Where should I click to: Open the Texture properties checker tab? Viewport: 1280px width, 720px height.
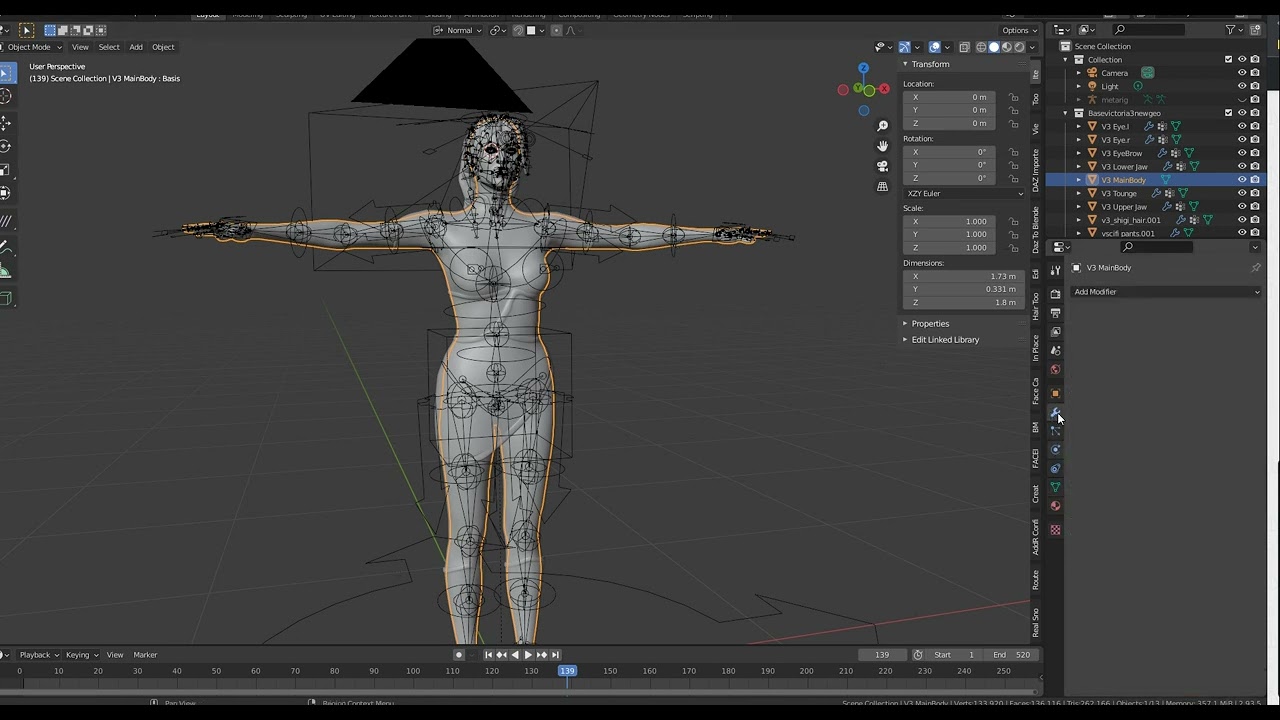1055,529
